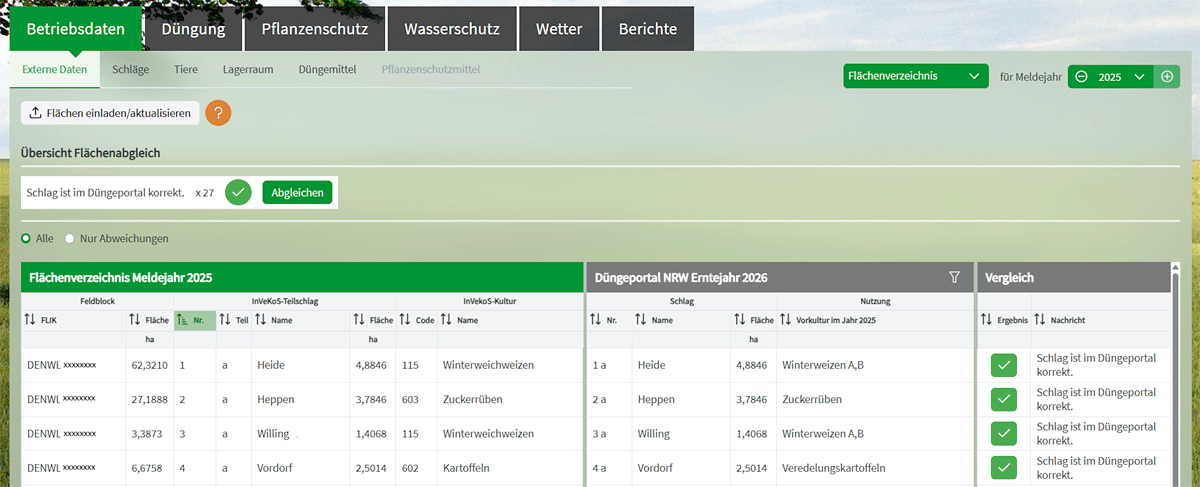Viewport: 1200px width, 487px height.
Task: Sort by Vorkultur im Jahr 2025 column
Action: point(786,320)
